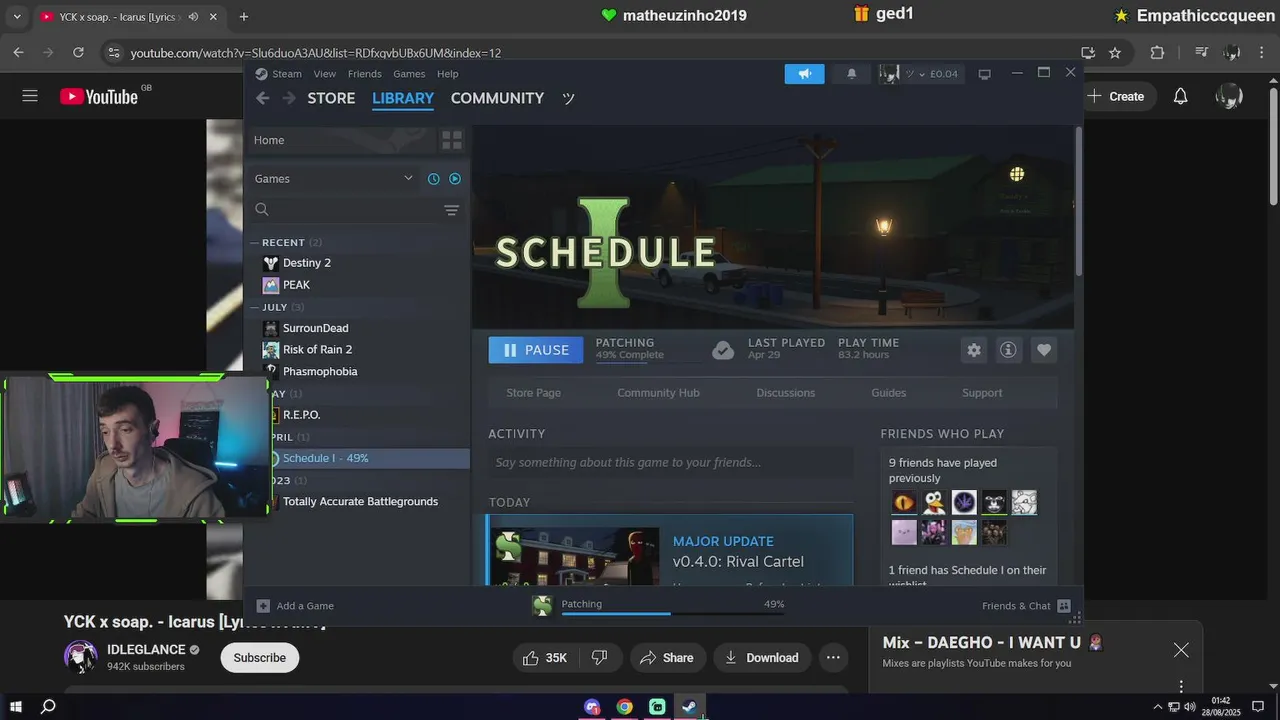Image resolution: width=1280 pixels, height=720 pixels.
Task: Open Windows notification center icon
Action: (1256, 707)
